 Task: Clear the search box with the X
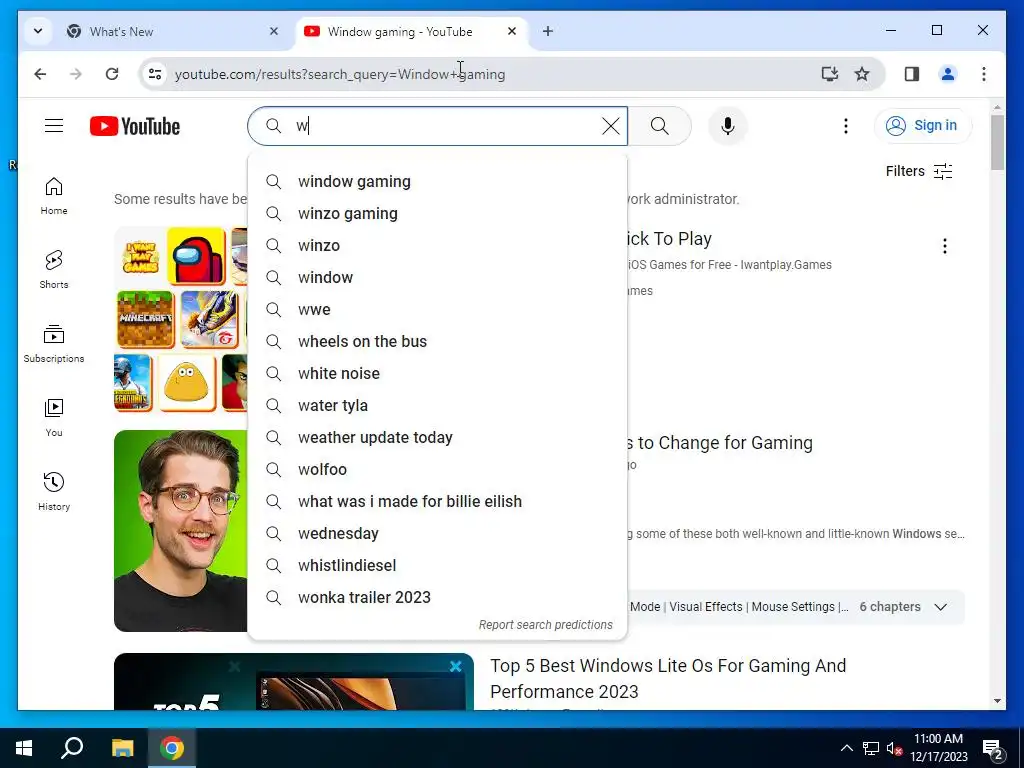(611, 126)
